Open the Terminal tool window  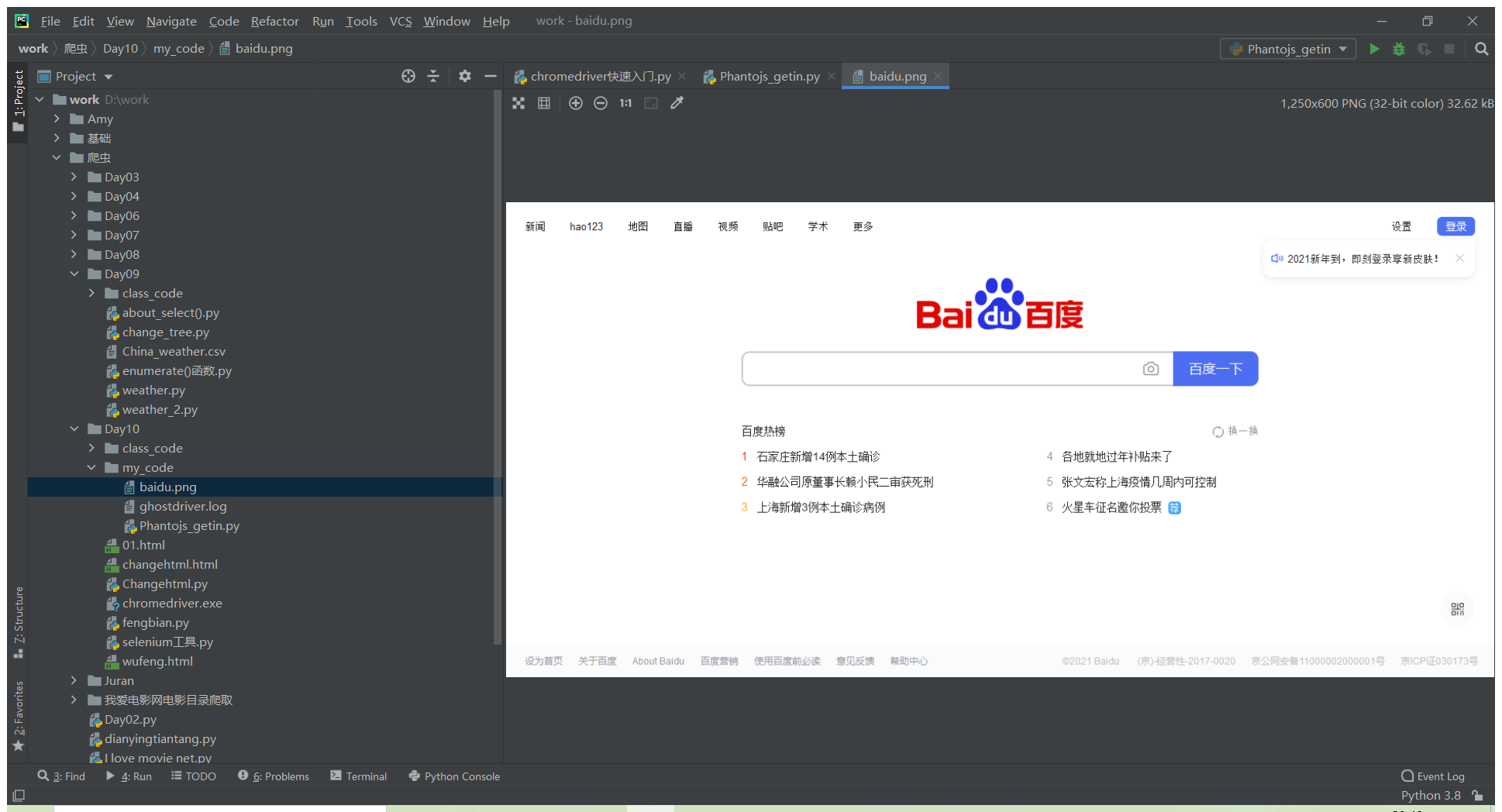coord(359,776)
